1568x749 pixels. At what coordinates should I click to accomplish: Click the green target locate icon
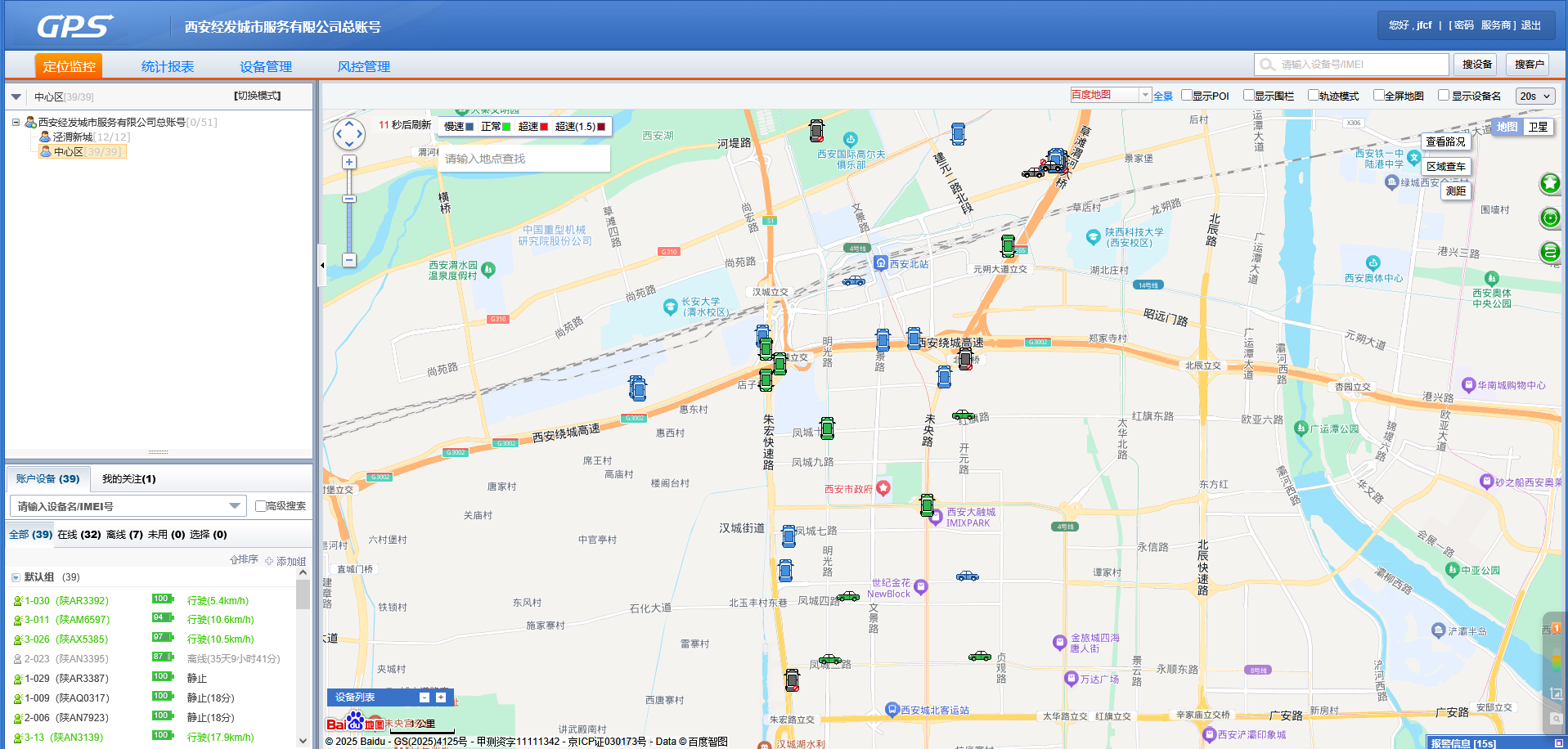[x=1549, y=218]
